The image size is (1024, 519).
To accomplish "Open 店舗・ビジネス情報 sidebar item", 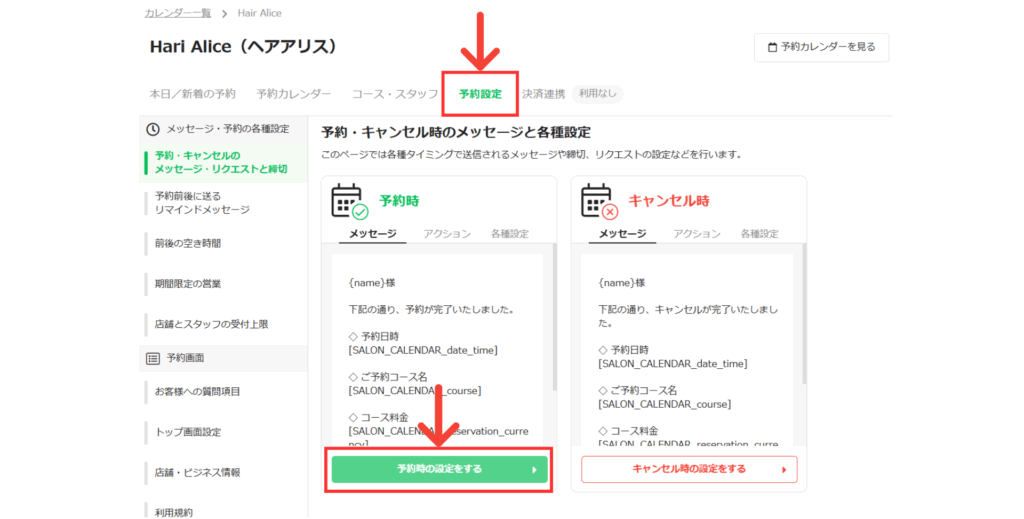I will click(x=197, y=472).
